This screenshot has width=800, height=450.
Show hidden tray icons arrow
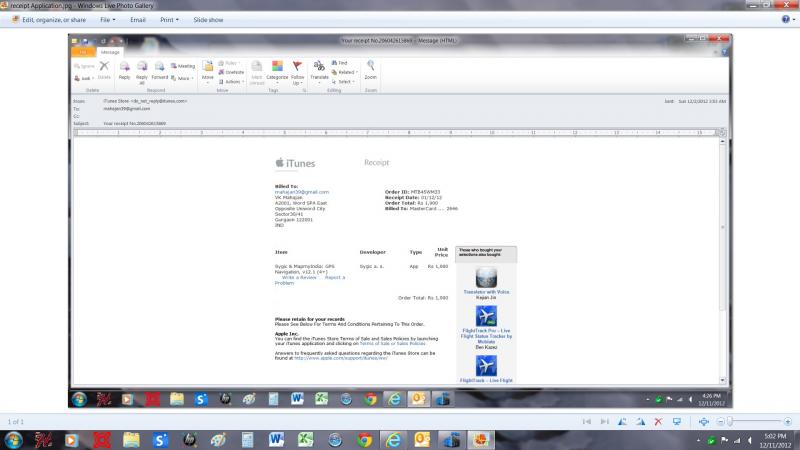pos(698,440)
